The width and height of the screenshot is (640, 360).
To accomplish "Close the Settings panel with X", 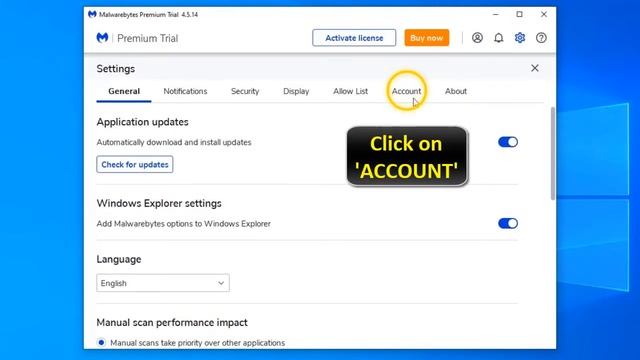I will tap(535, 68).
